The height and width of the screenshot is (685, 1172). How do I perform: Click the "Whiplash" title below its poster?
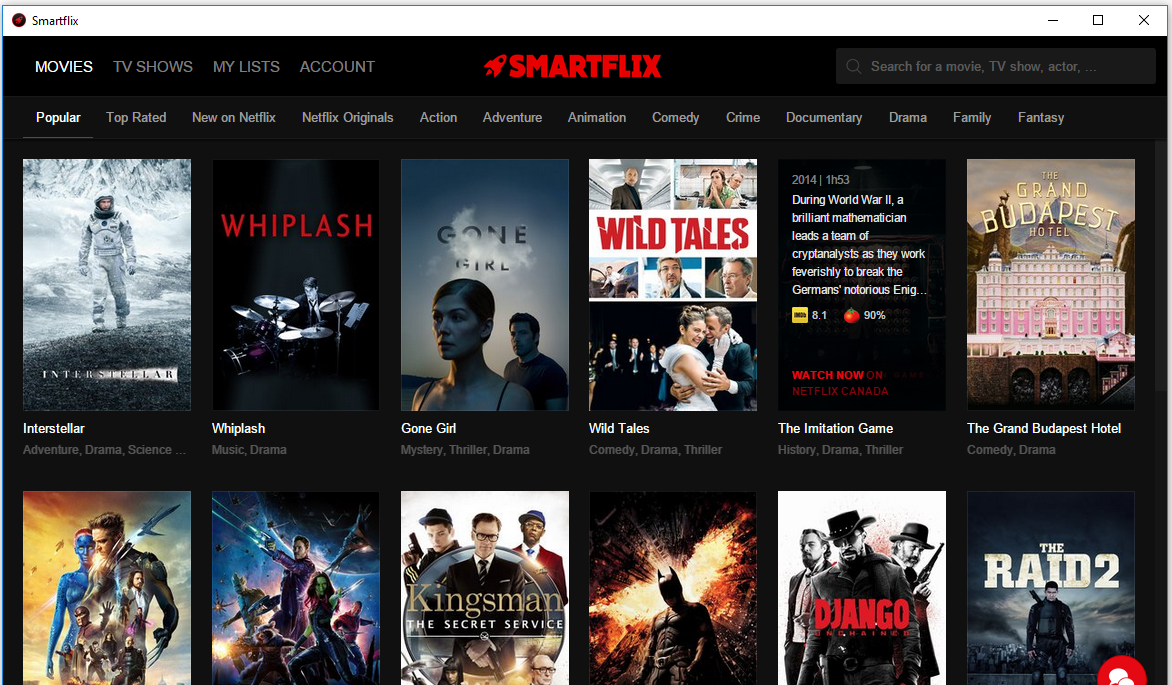point(238,428)
